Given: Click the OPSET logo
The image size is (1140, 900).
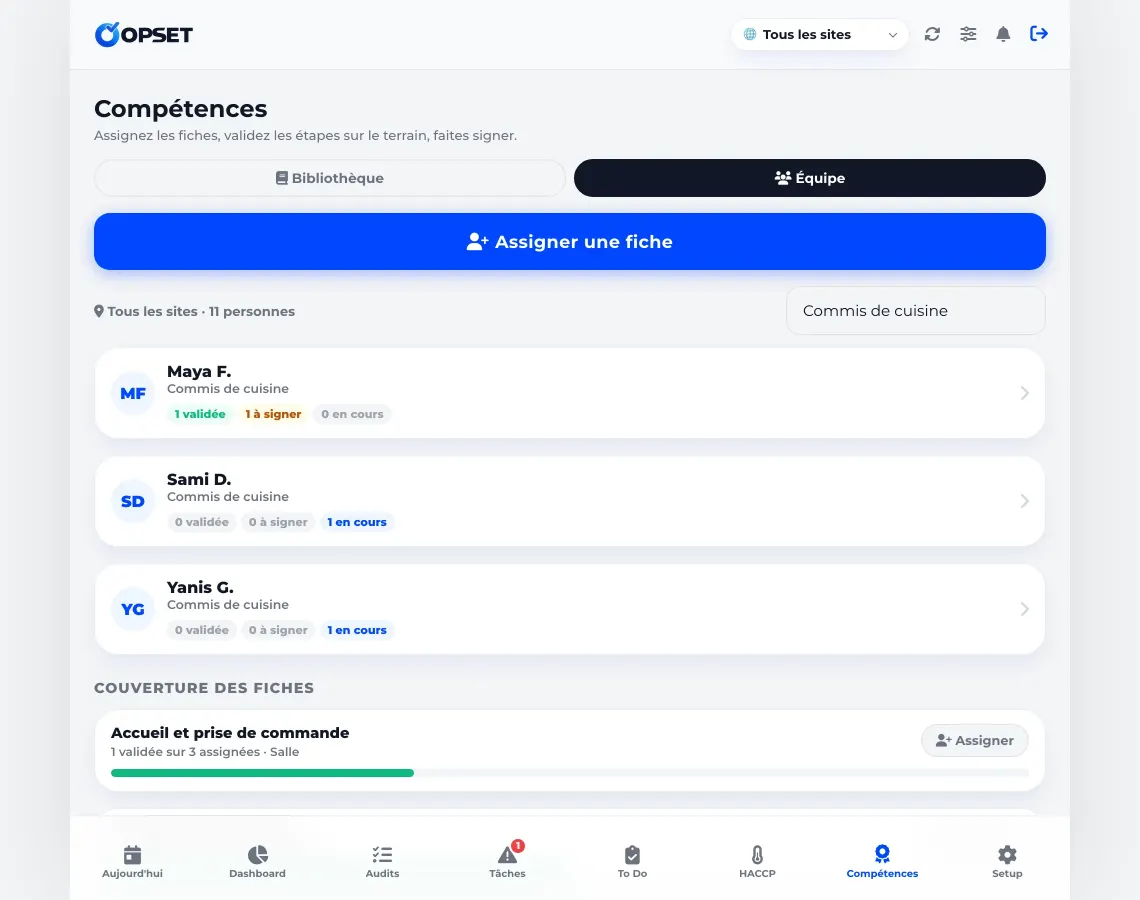Looking at the screenshot, I should point(144,34).
